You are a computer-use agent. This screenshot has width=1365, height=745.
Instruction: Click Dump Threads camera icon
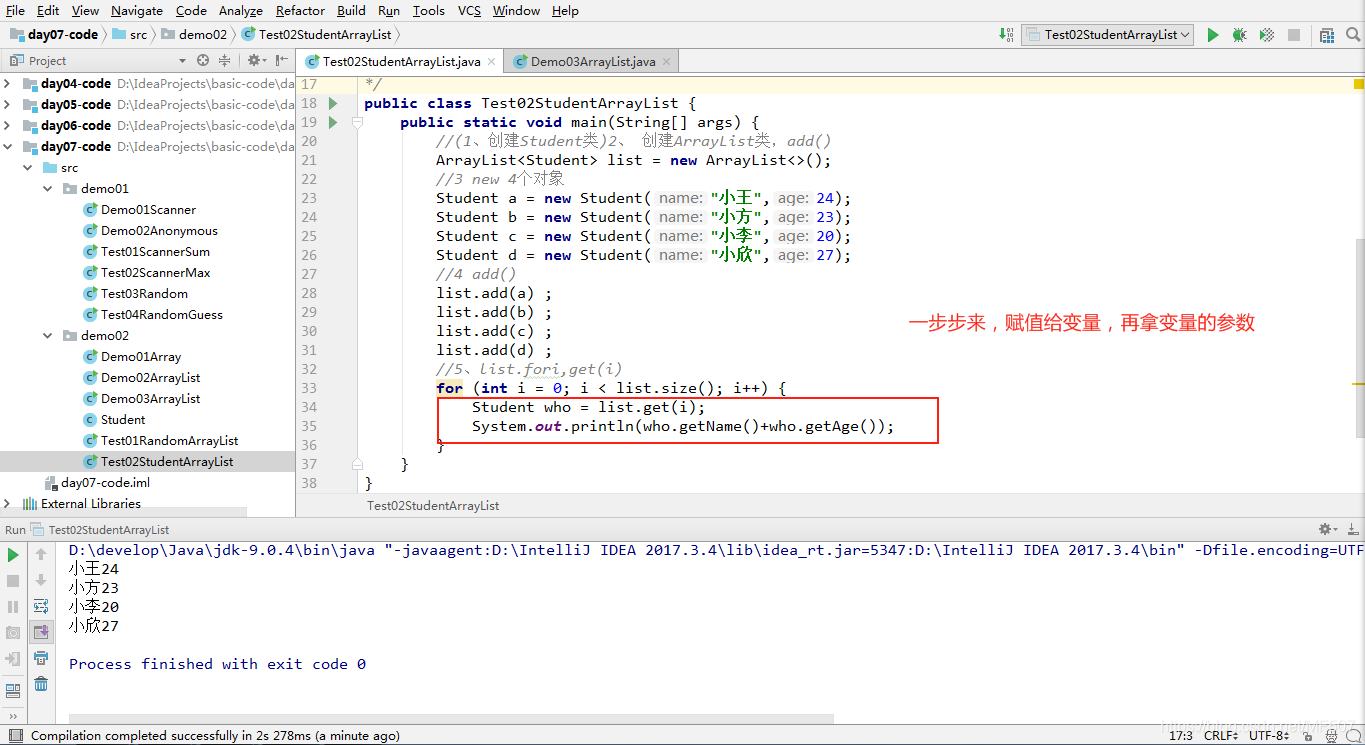pyautogui.click(x=13, y=632)
